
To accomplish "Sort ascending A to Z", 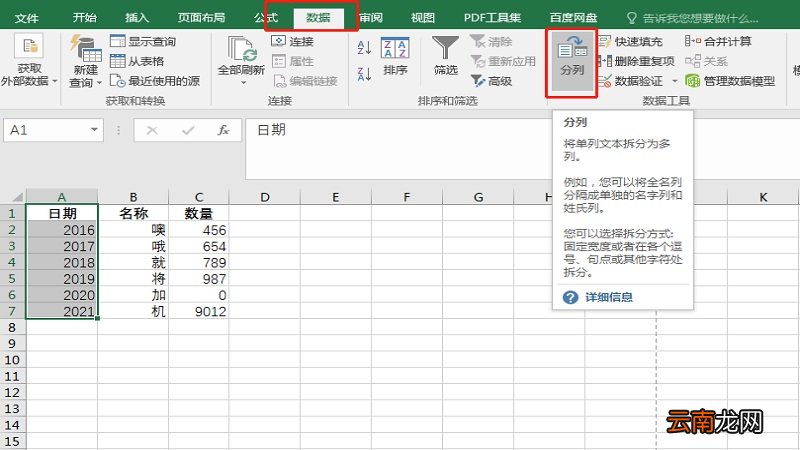I will coord(364,48).
